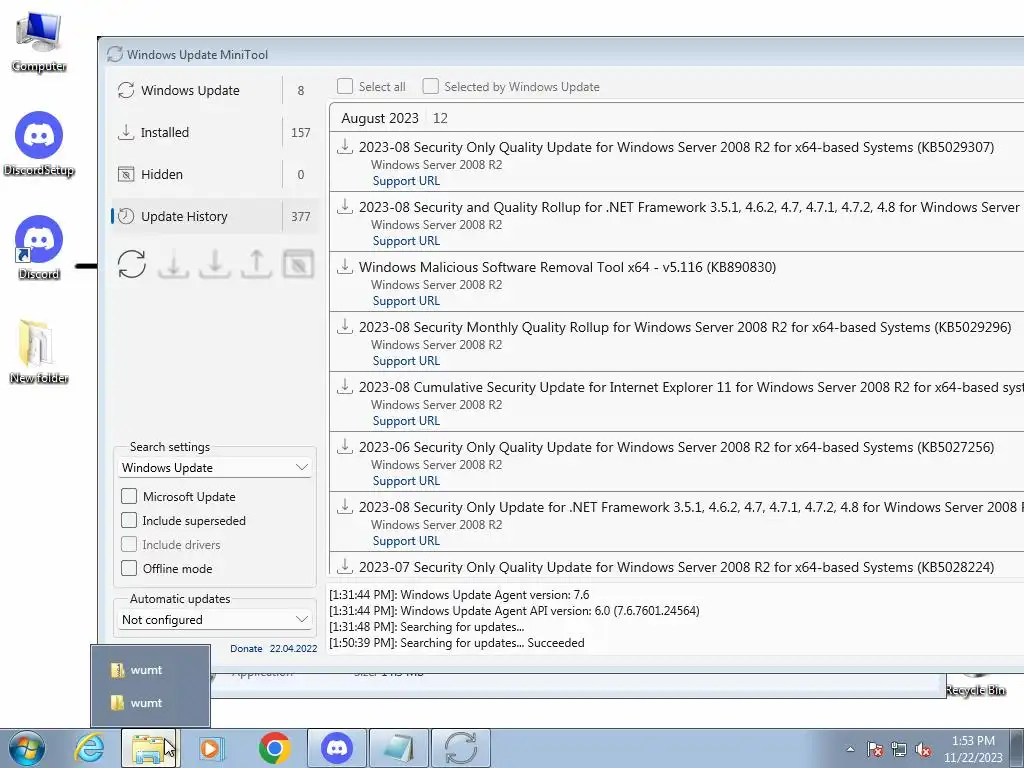Select first wumt item in taskbar popup
This screenshot has height=768, width=1024.
point(150,670)
